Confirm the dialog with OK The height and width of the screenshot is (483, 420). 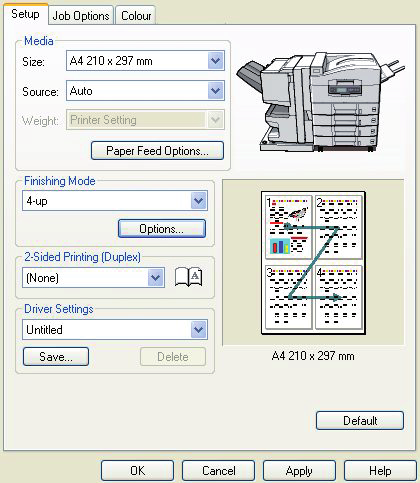(138, 471)
